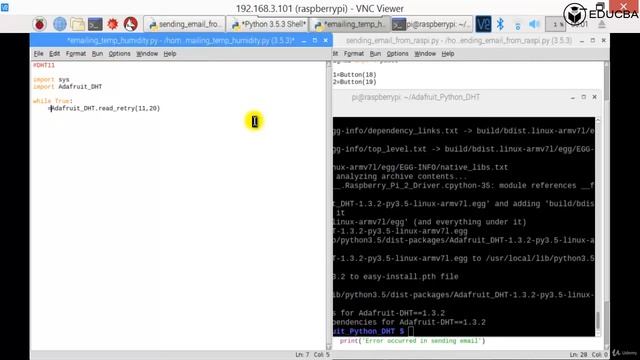Switch to pi@raspberrypi terminal taskbar window
The width and height of the screenshot is (640, 360).
coord(432,24)
